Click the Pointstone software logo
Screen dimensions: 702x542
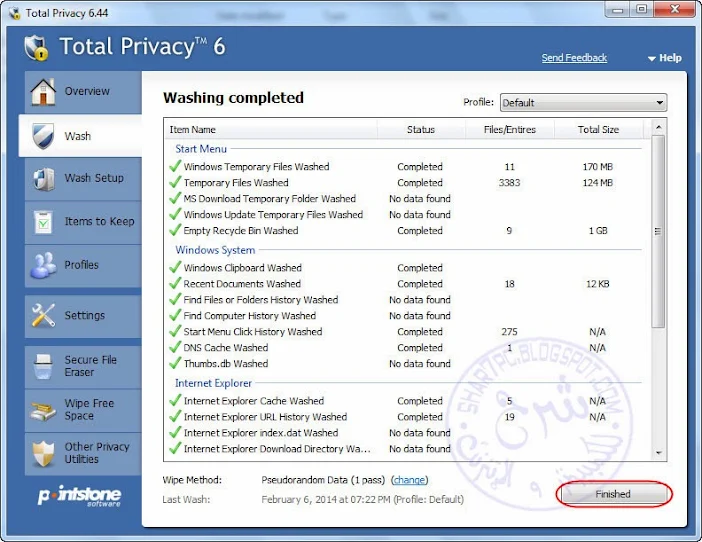tap(79, 496)
